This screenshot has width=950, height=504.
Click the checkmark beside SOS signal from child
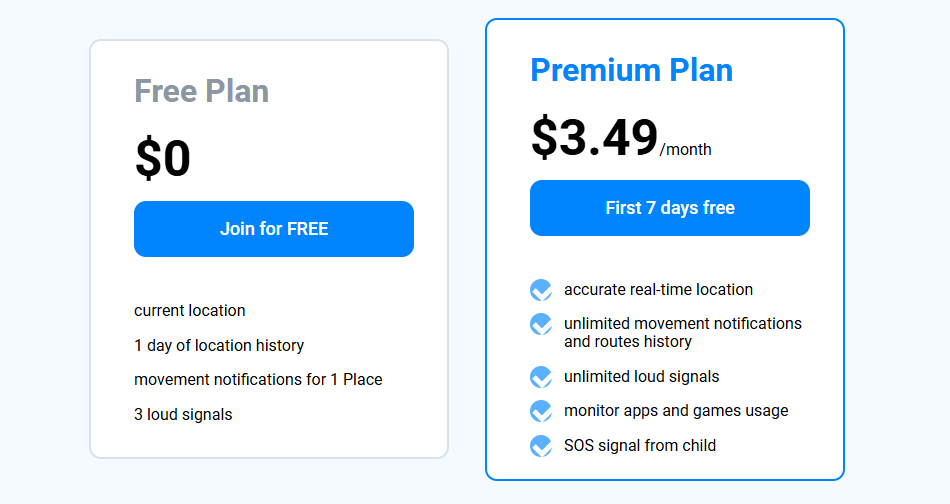click(x=541, y=446)
